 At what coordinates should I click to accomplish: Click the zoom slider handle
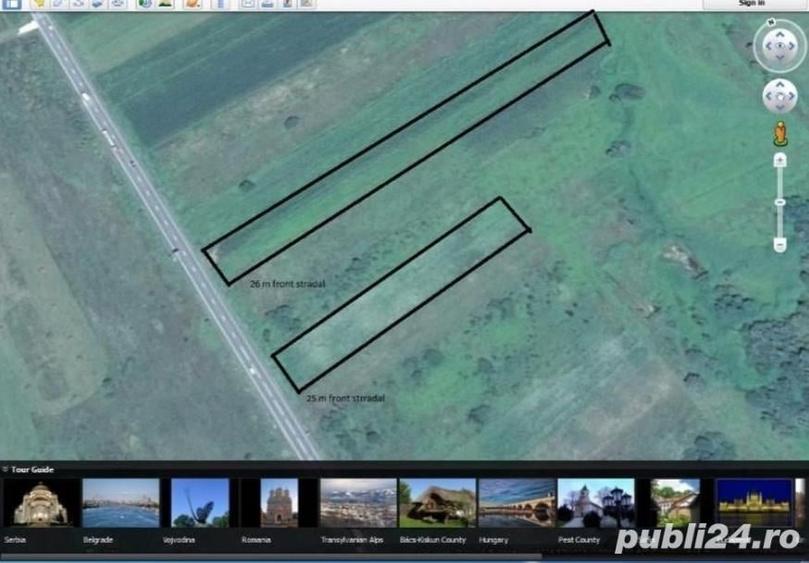coord(780,202)
